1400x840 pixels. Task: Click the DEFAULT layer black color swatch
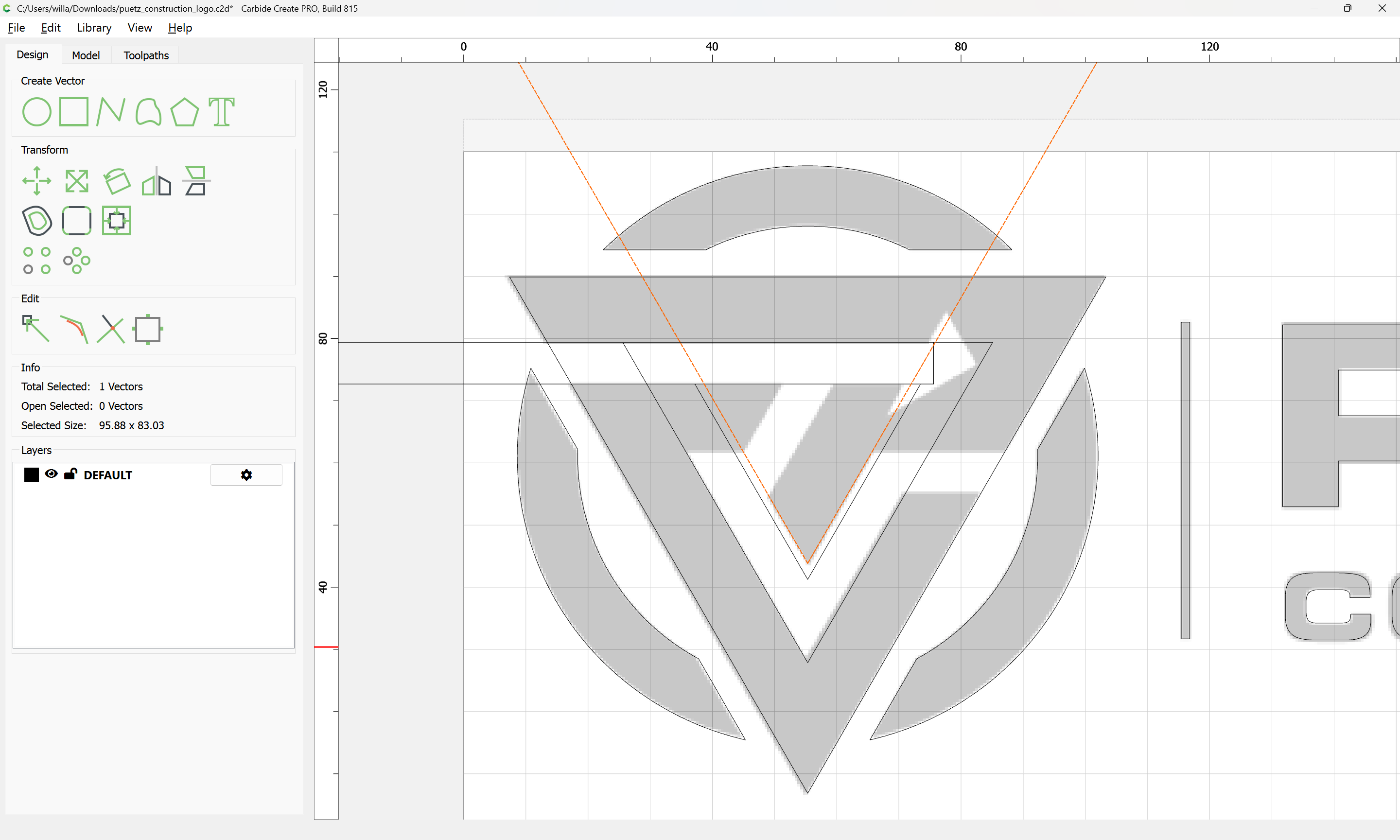[32, 475]
